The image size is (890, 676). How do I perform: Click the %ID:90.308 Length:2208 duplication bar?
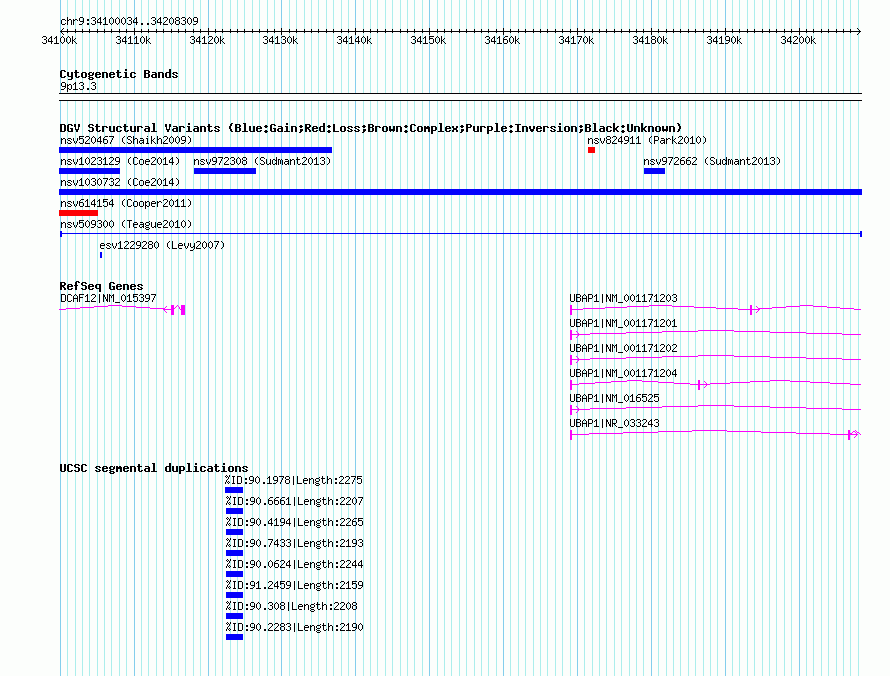click(234, 616)
